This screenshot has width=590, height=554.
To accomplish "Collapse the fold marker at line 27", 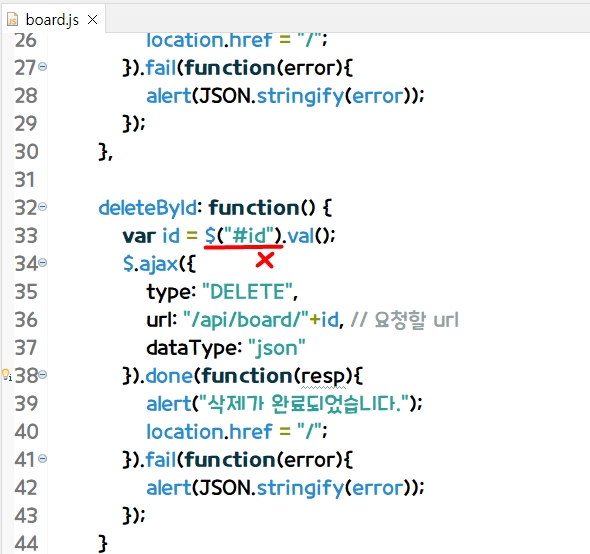I will (43, 67).
